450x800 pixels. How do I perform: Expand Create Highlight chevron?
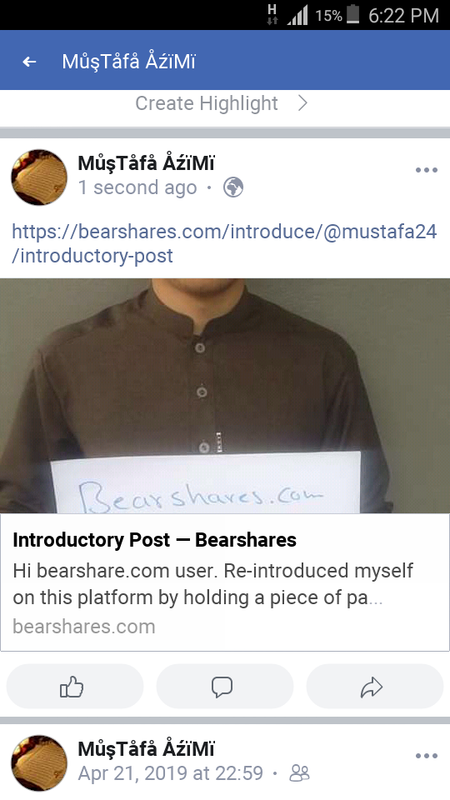(303, 104)
